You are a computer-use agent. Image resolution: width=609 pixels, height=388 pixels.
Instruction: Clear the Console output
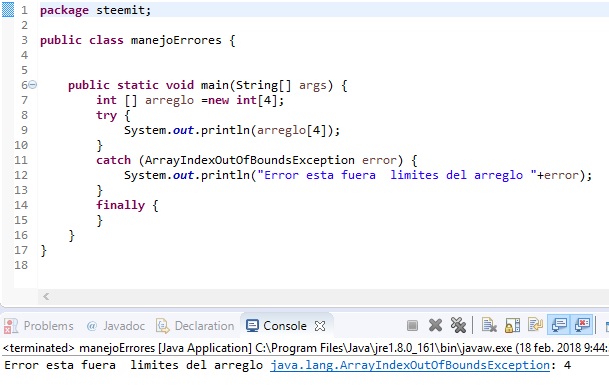[489, 325]
